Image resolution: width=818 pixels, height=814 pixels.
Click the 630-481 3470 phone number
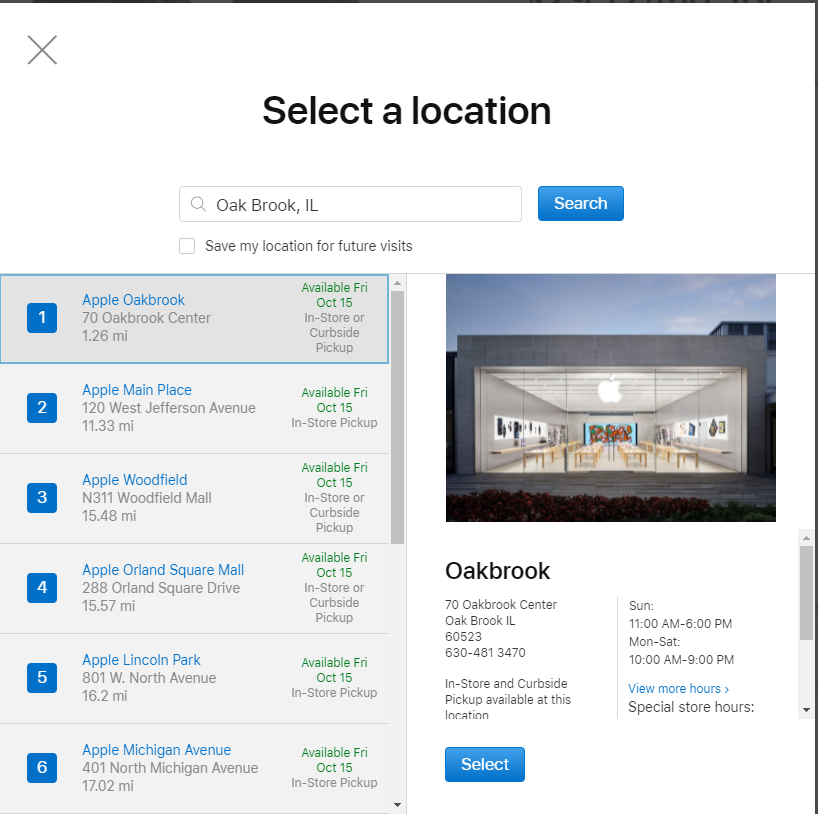(485, 652)
